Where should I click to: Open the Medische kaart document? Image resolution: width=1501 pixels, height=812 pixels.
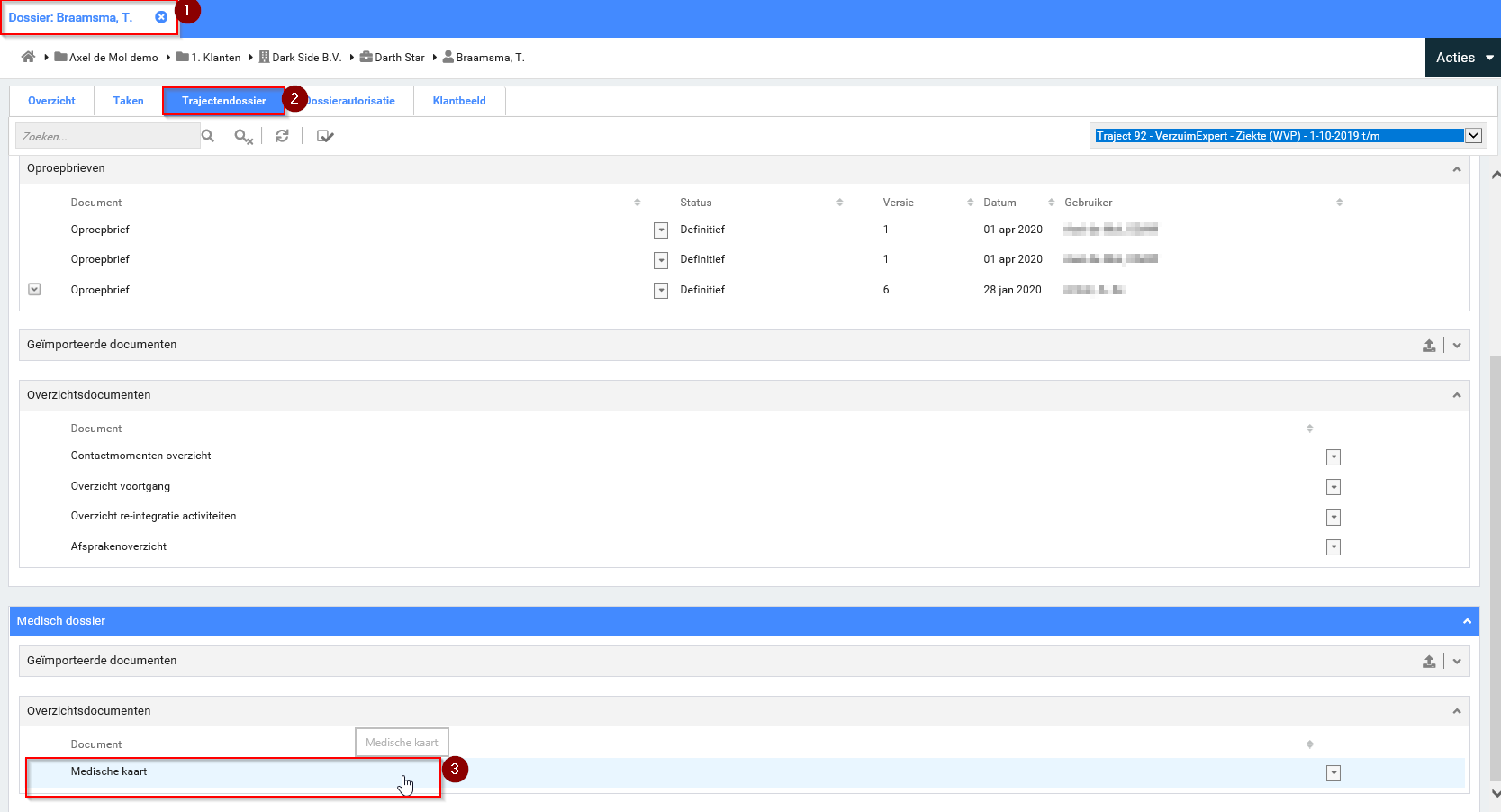(x=109, y=772)
